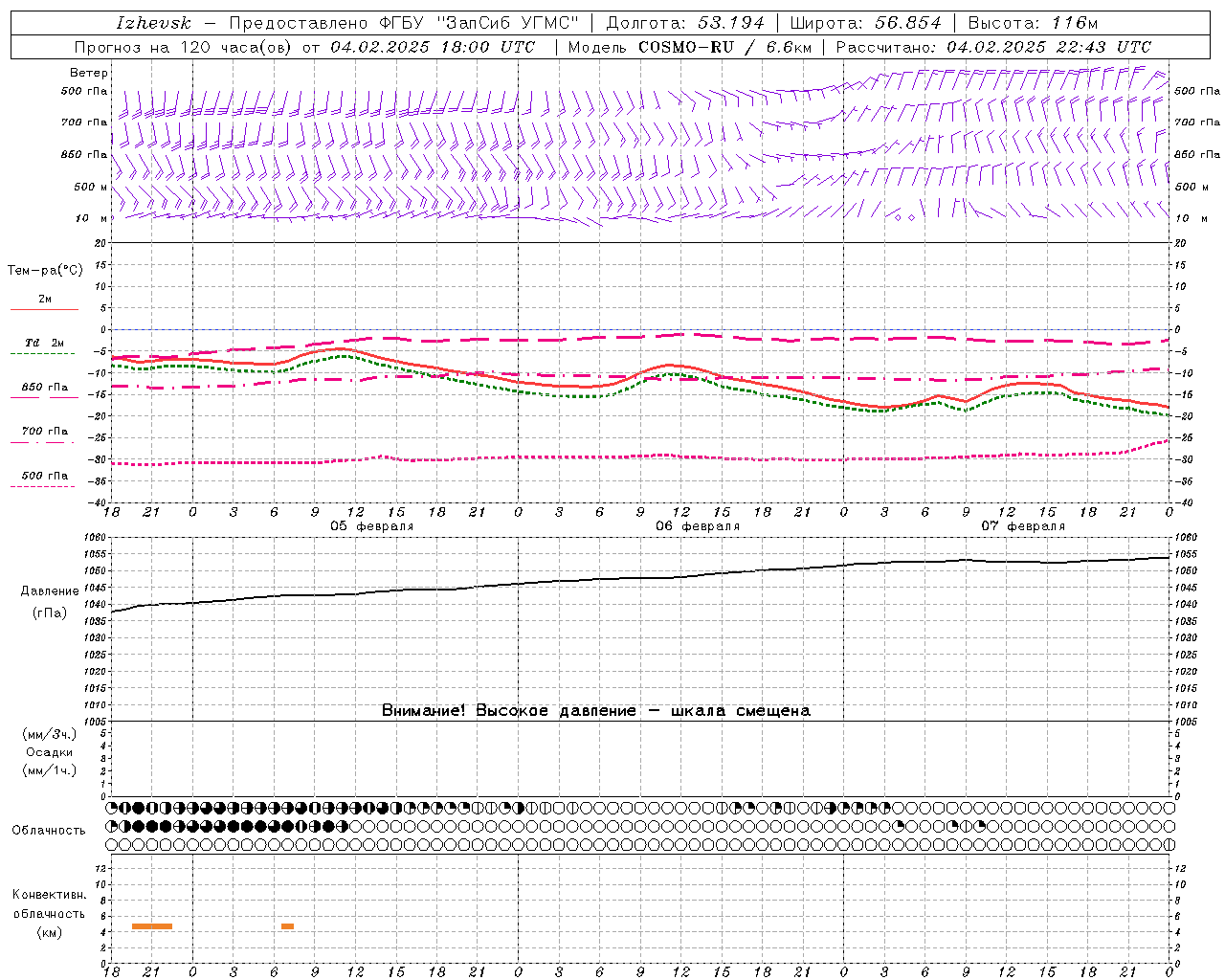Click the station name Izhevsk in header
Screen dimensions: 1225x980
tap(153, 23)
